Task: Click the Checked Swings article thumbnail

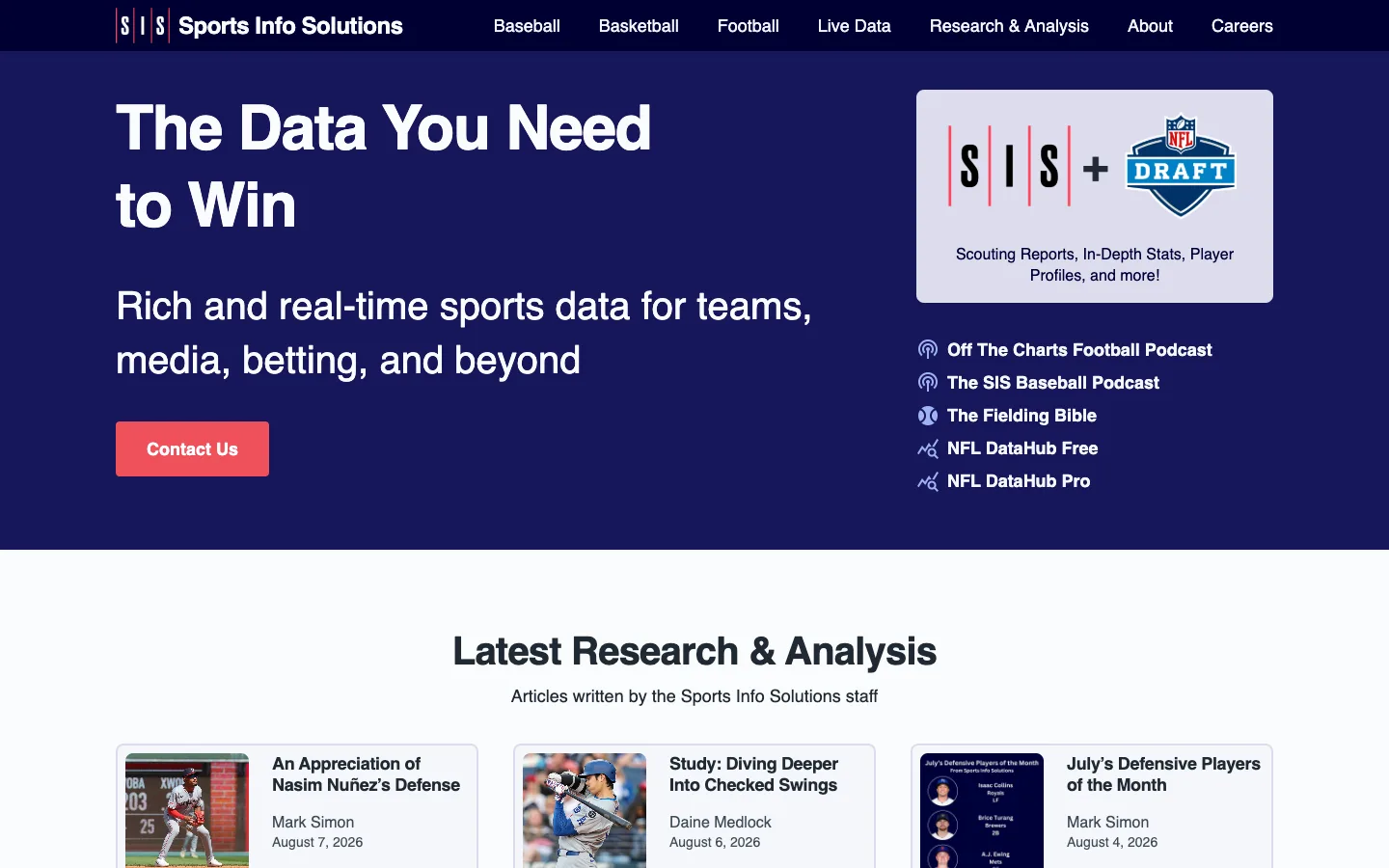Action: (x=585, y=811)
